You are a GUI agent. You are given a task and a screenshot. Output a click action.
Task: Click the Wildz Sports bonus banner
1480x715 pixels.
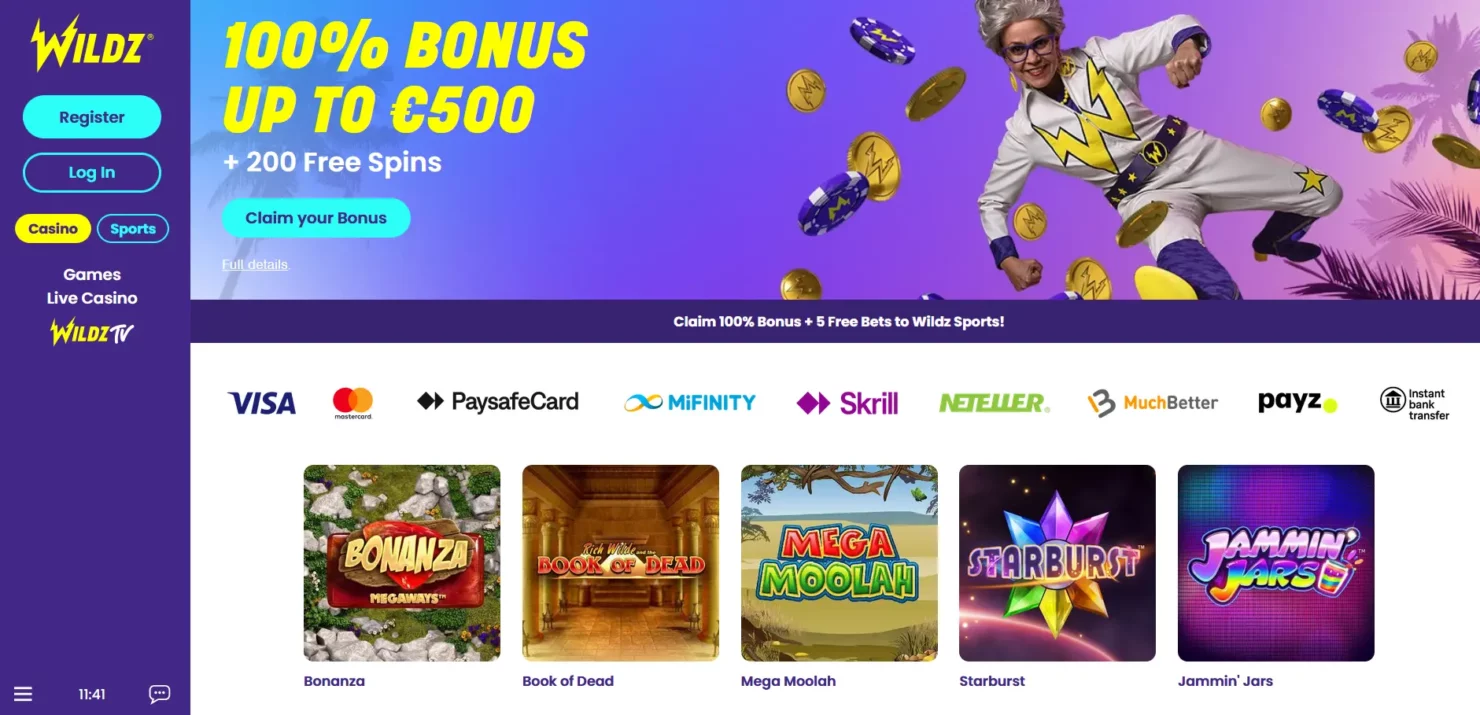coord(838,322)
